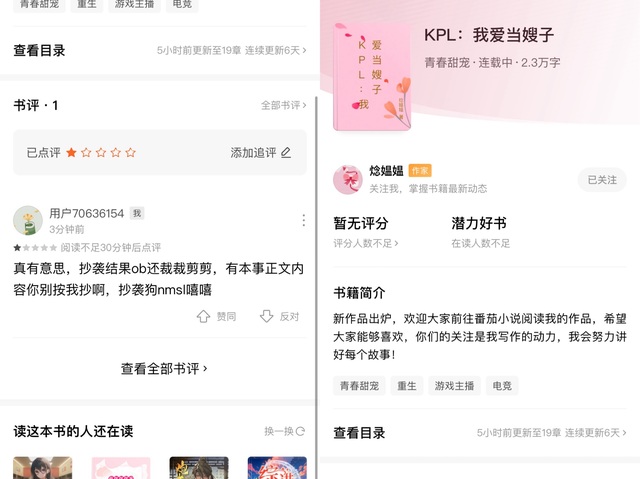Expand 全部书评 chevron link
This screenshot has width=640, height=479.
pyautogui.click(x=284, y=105)
